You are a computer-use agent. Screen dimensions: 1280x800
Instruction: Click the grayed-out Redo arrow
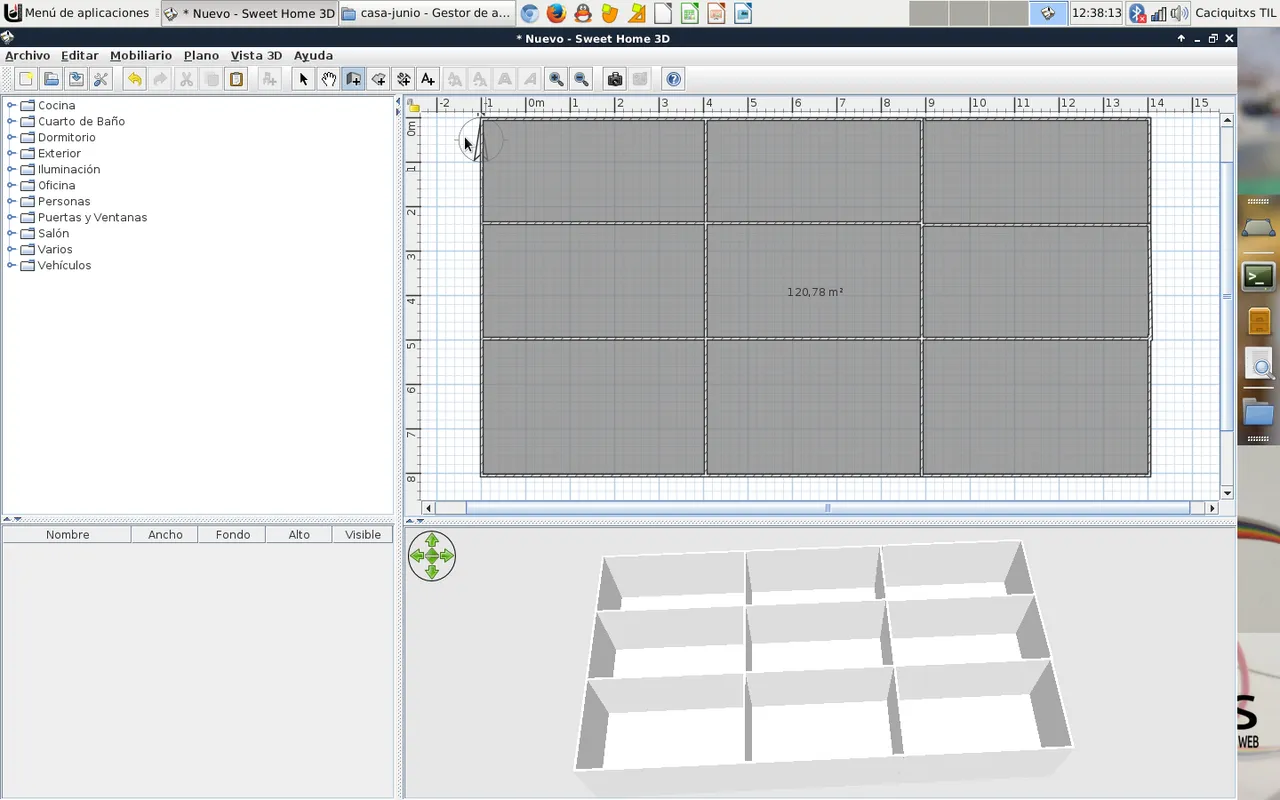point(160,79)
